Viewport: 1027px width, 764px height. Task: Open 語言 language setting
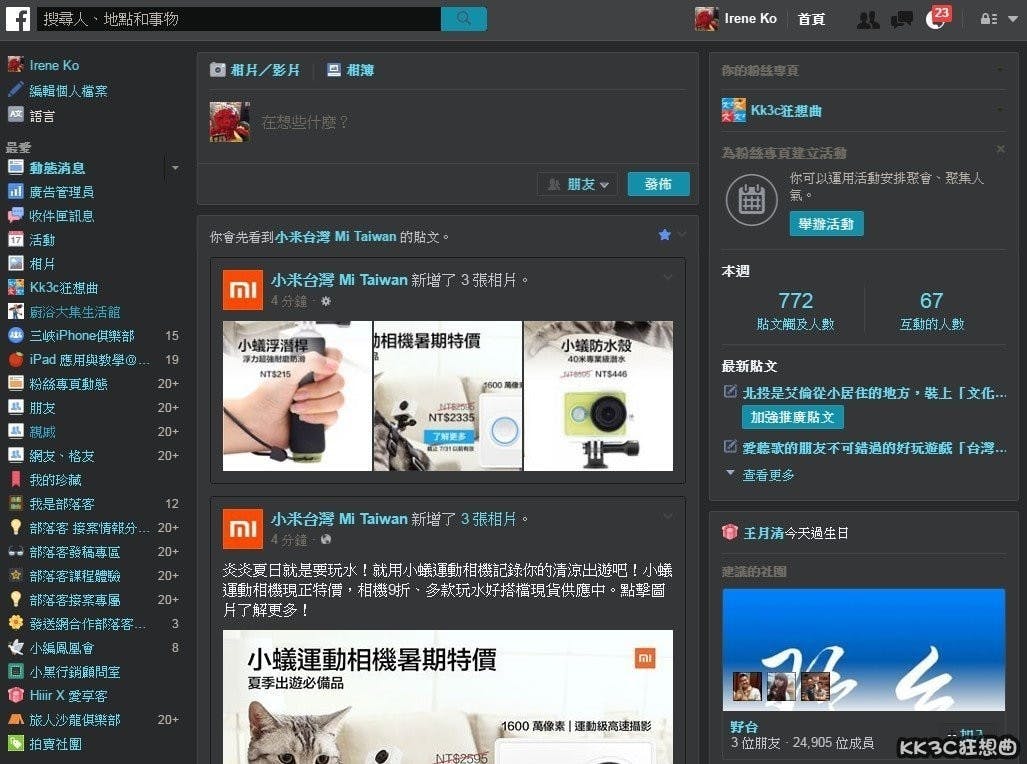(42, 116)
